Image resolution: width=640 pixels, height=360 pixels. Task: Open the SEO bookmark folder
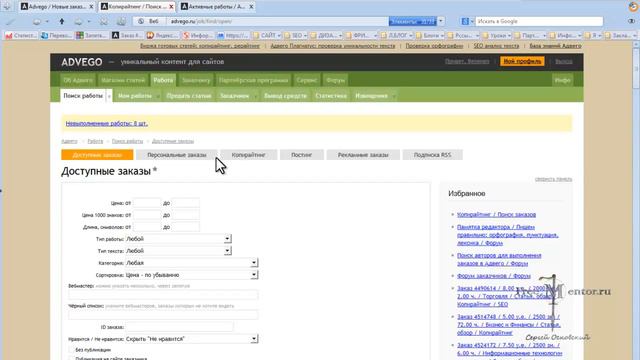(x=296, y=36)
